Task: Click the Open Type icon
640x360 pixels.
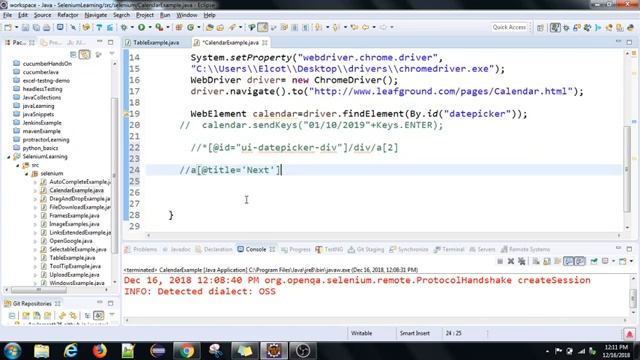Action: [x=209, y=27]
